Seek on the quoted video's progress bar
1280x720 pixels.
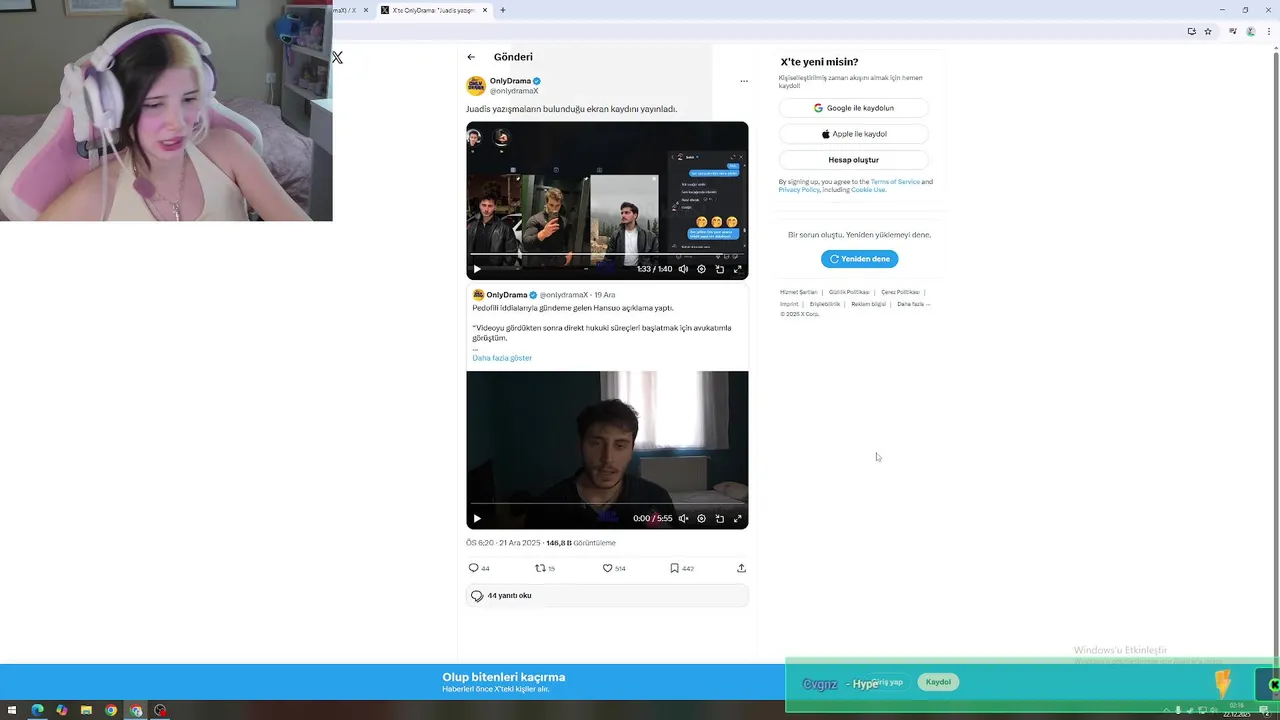pyautogui.click(x=607, y=504)
